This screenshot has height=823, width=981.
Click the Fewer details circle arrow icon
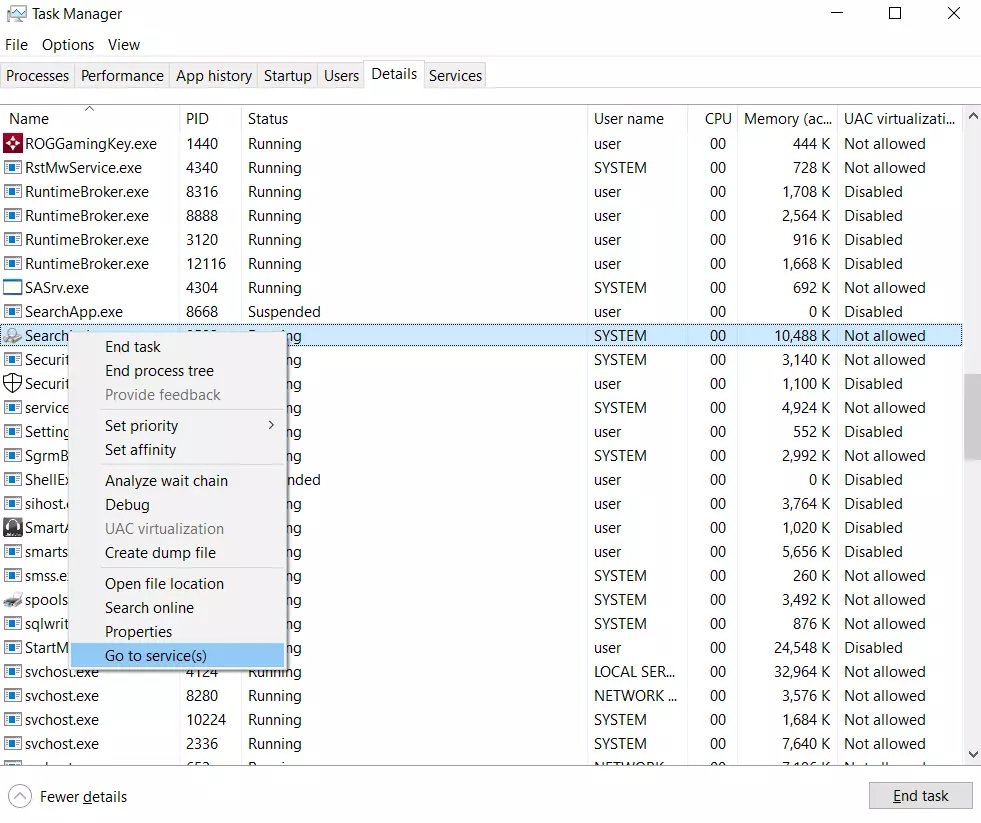point(19,797)
